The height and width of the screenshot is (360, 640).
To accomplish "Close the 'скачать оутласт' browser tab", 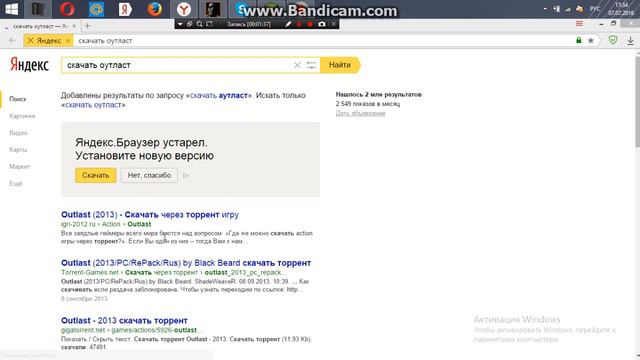I will click(74, 26).
